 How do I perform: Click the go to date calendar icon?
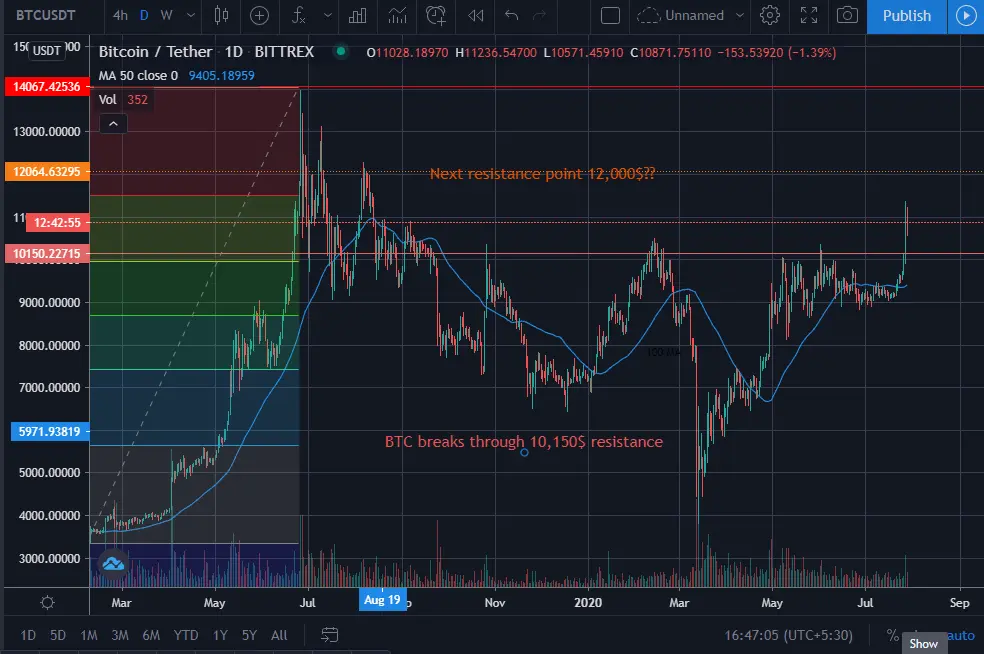tap(329, 635)
